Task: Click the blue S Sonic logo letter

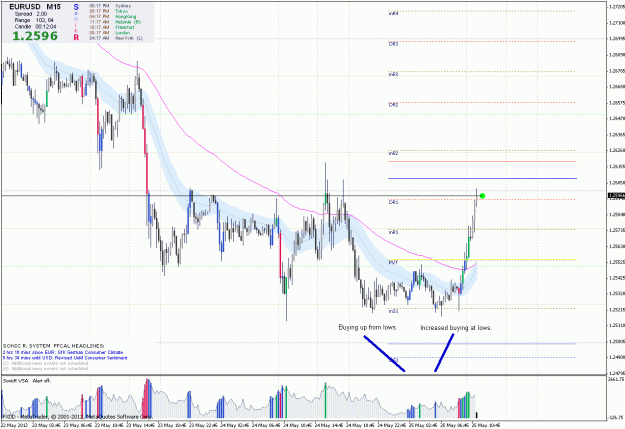Action: coord(76,7)
